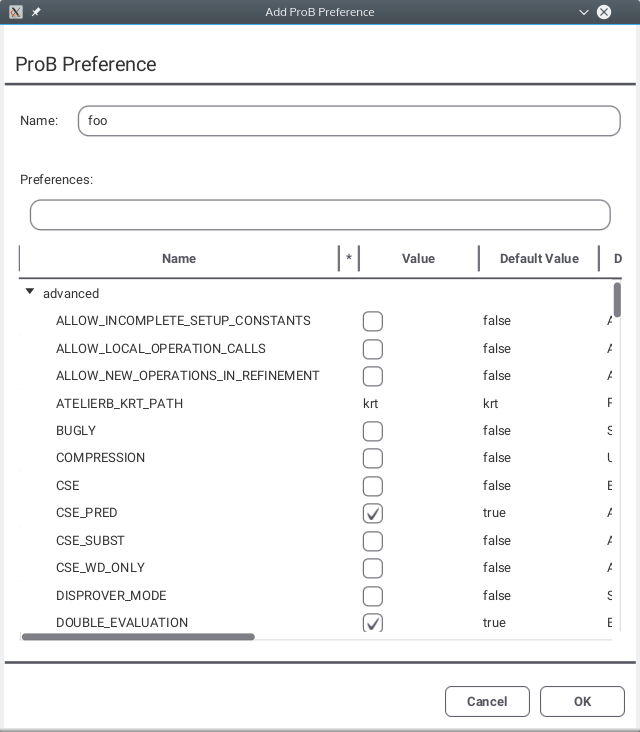This screenshot has height=732, width=640.
Task: Close the Add ProB Preference dialog
Action: 604,12
